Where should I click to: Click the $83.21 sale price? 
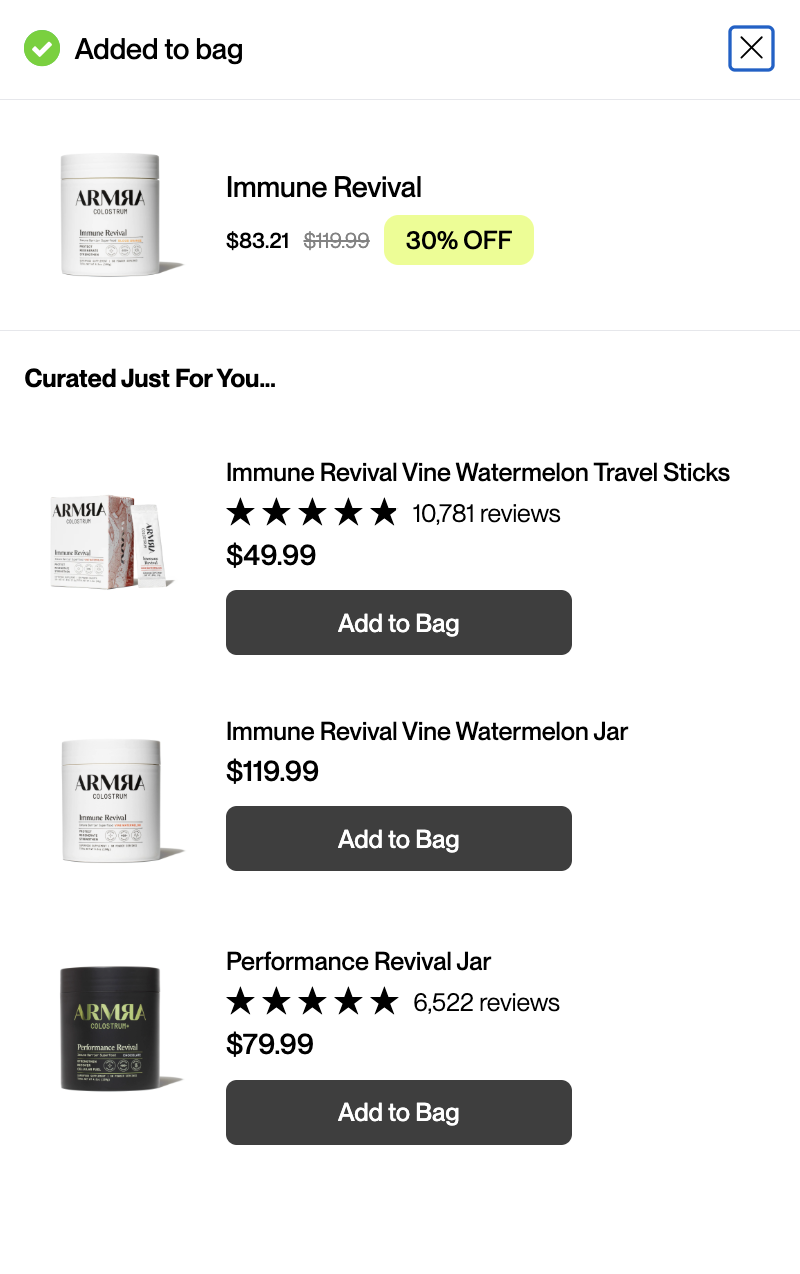point(258,241)
